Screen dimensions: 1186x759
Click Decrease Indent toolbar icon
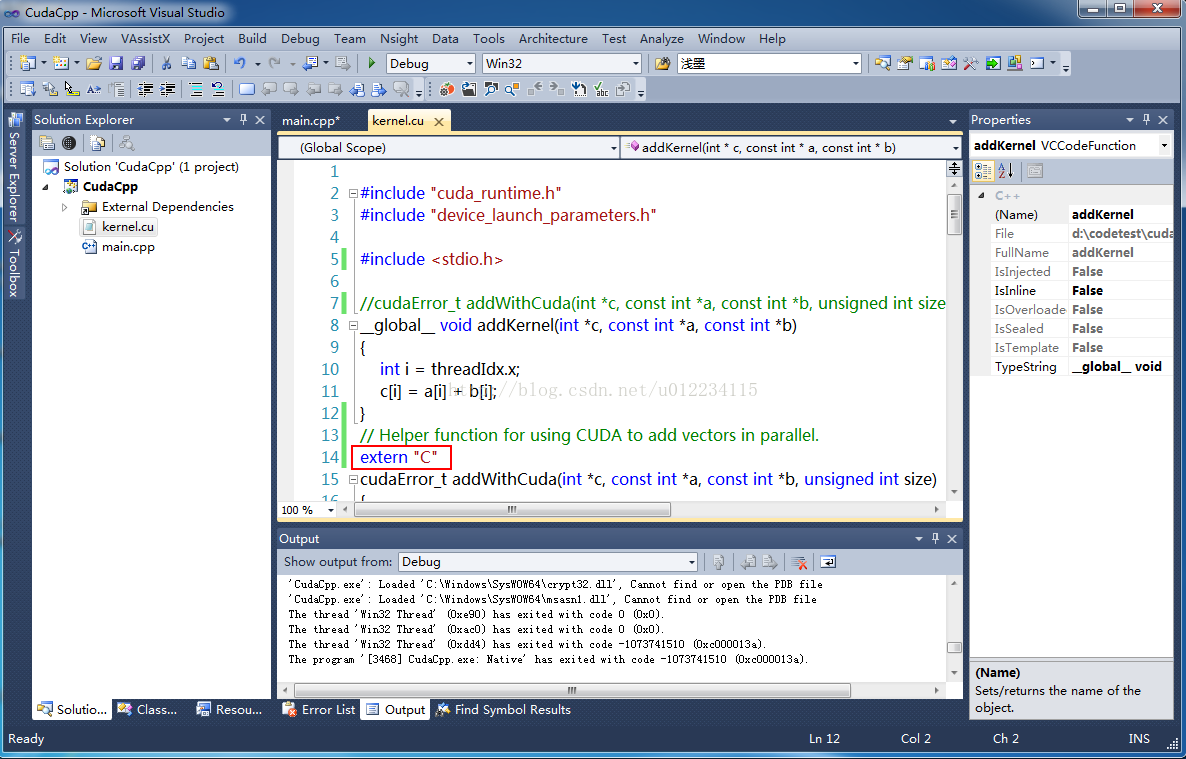(144, 89)
